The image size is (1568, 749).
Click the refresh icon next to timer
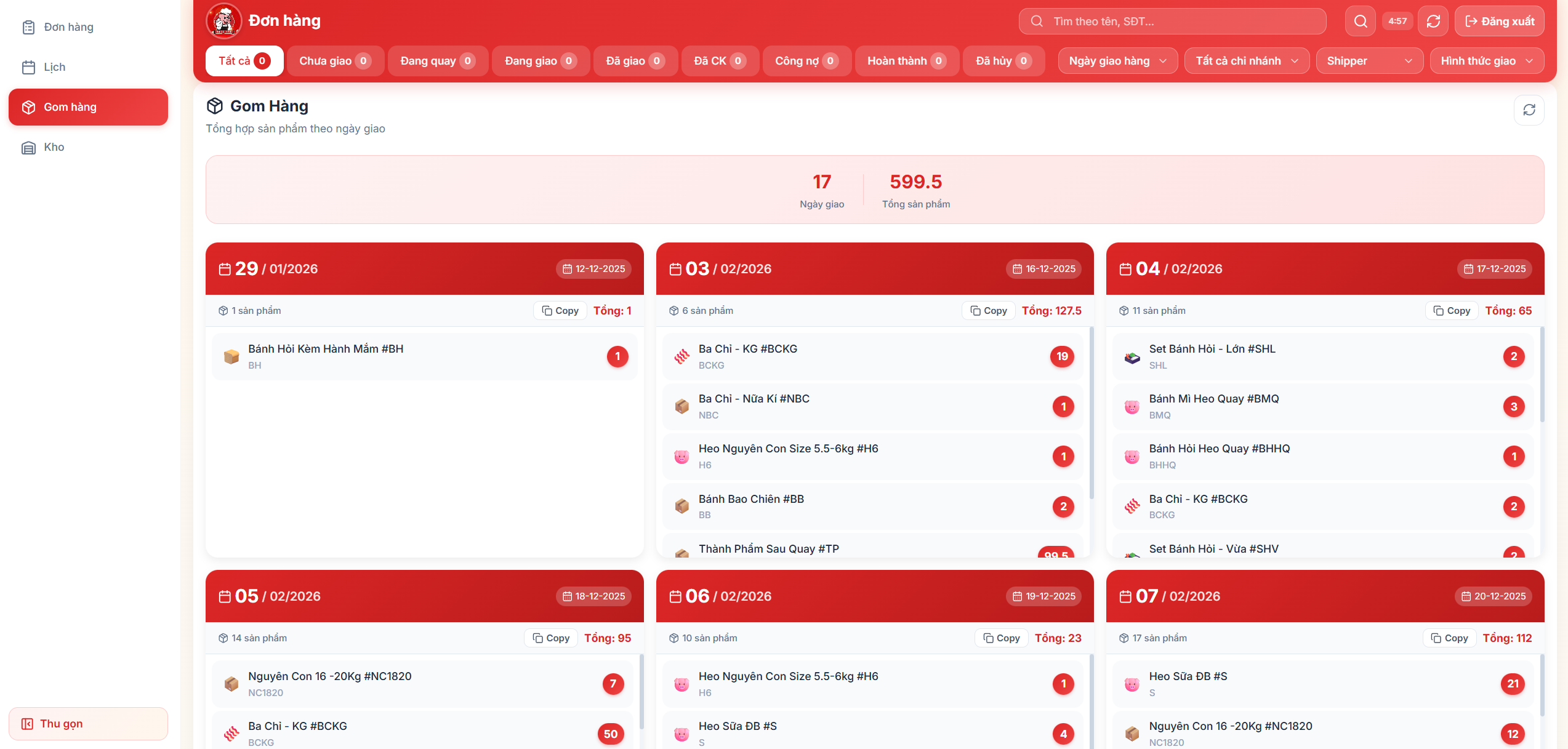(x=1433, y=22)
